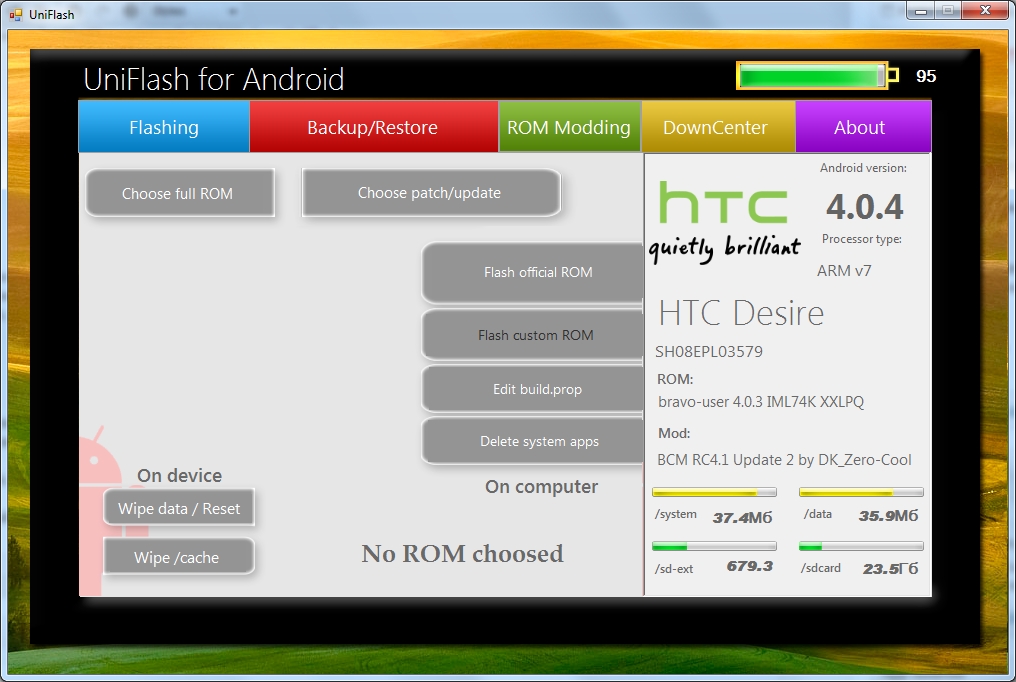The image size is (1016, 682).
Task: Click Choose patch/update button
Action: point(430,192)
